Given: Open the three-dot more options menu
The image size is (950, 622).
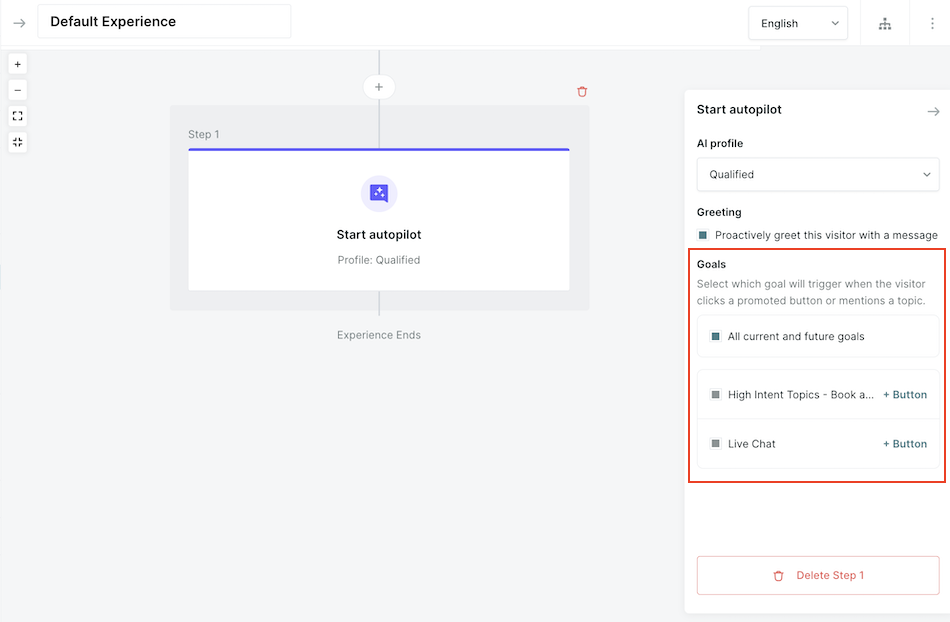Looking at the screenshot, I should click(x=932, y=24).
